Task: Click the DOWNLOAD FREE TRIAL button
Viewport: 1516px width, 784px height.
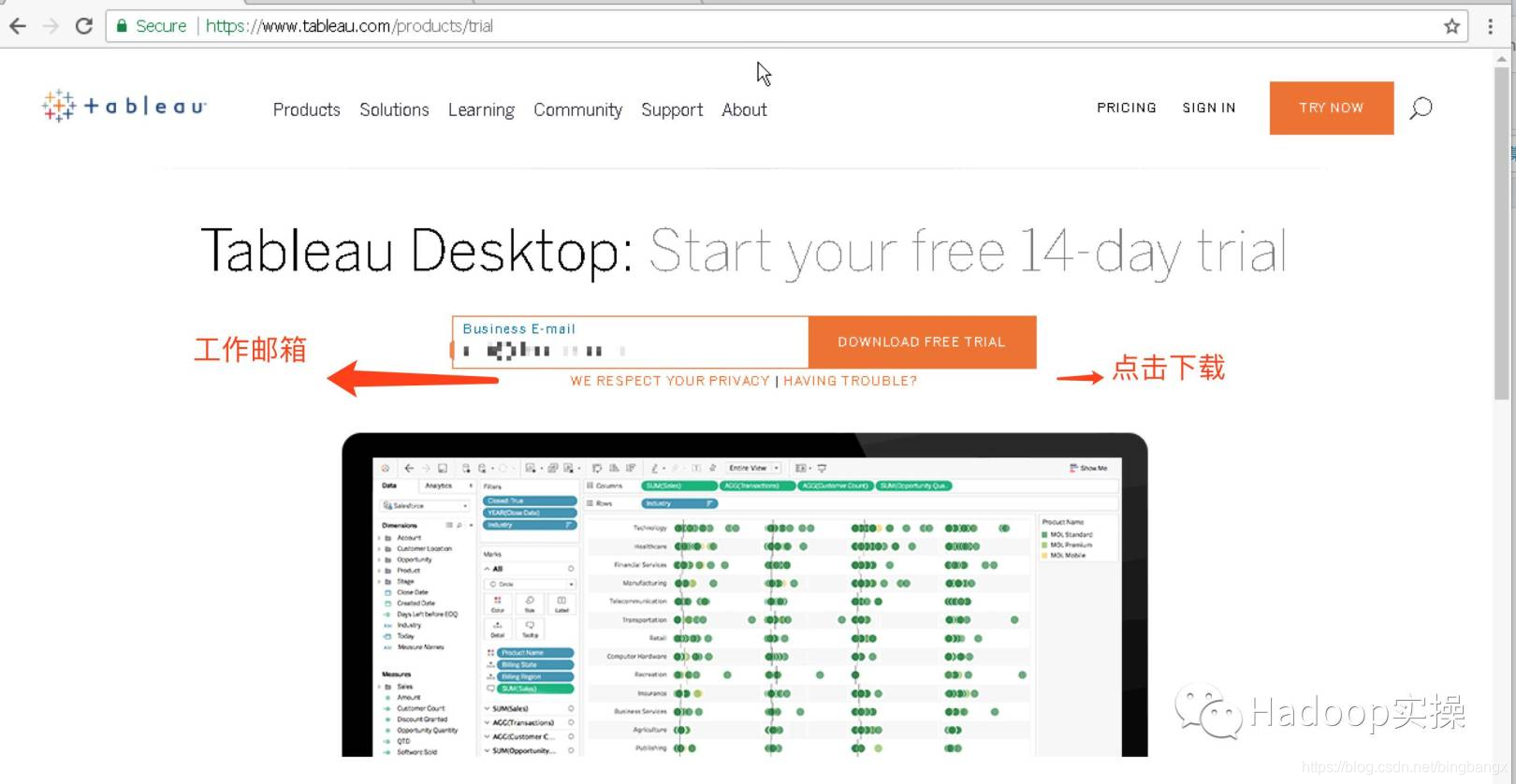Action: 922,341
